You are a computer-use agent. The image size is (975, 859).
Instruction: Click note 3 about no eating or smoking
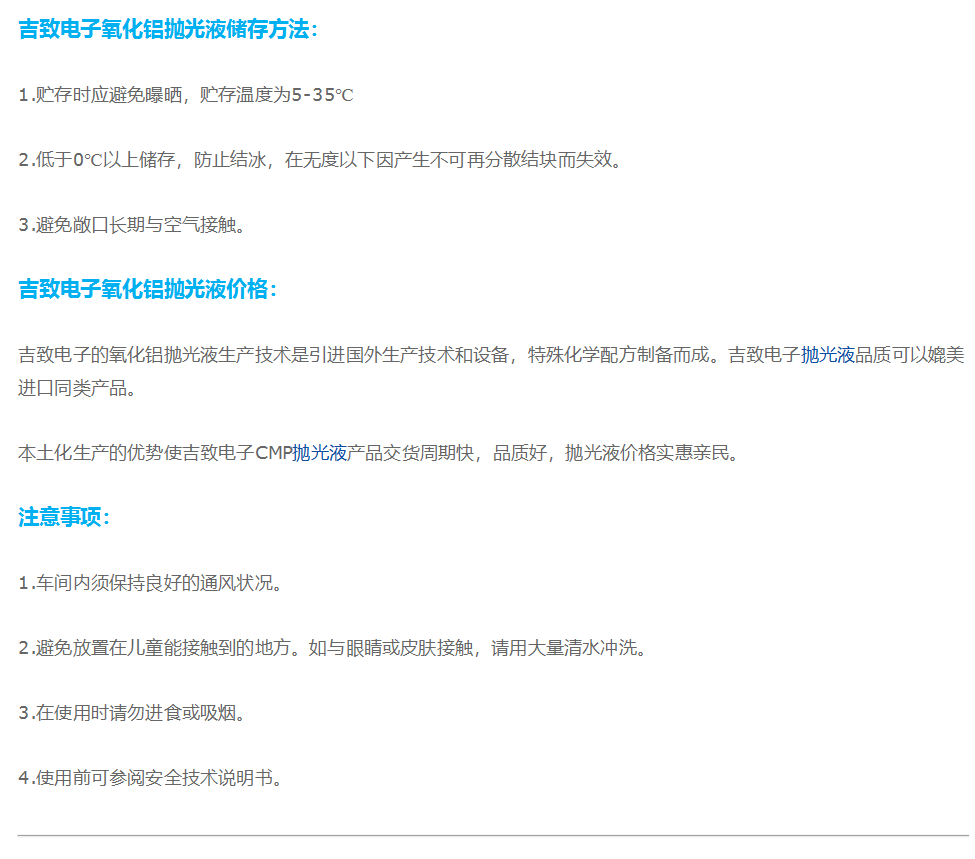click(x=131, y=712)
